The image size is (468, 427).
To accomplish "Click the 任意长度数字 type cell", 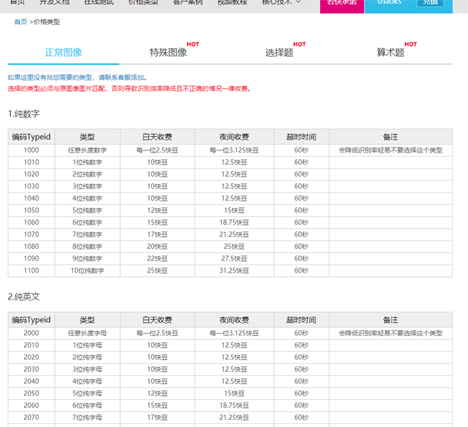I will pyautogui.click(x=87, y=150).
